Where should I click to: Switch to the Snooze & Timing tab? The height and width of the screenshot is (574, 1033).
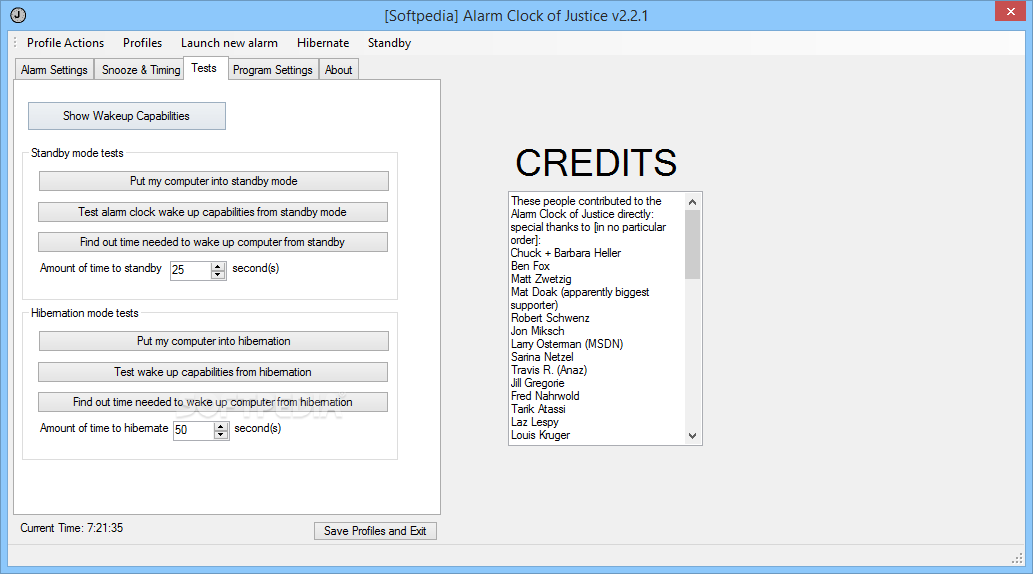click(x=141, y=70)
